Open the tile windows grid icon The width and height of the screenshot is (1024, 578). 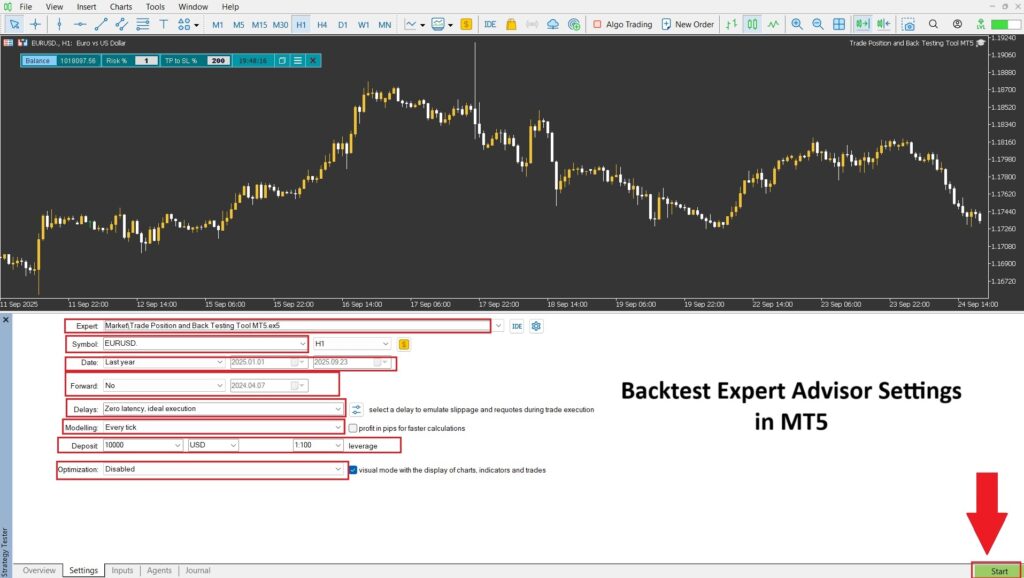[x=838, y=24]
